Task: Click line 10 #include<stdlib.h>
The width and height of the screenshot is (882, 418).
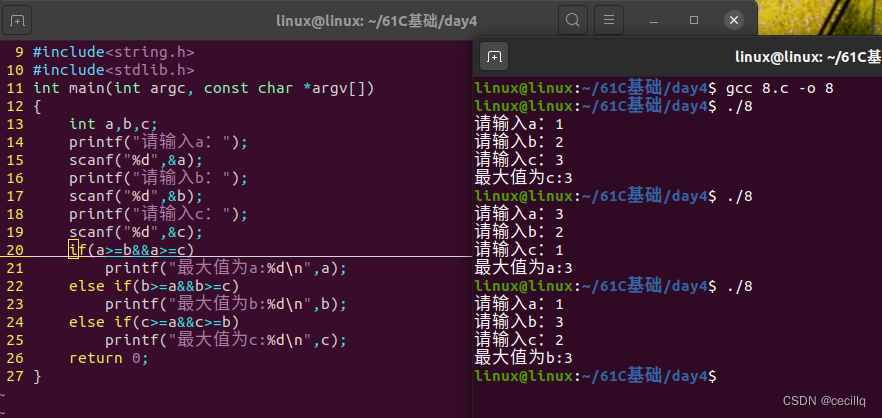Action: (114, 70)
